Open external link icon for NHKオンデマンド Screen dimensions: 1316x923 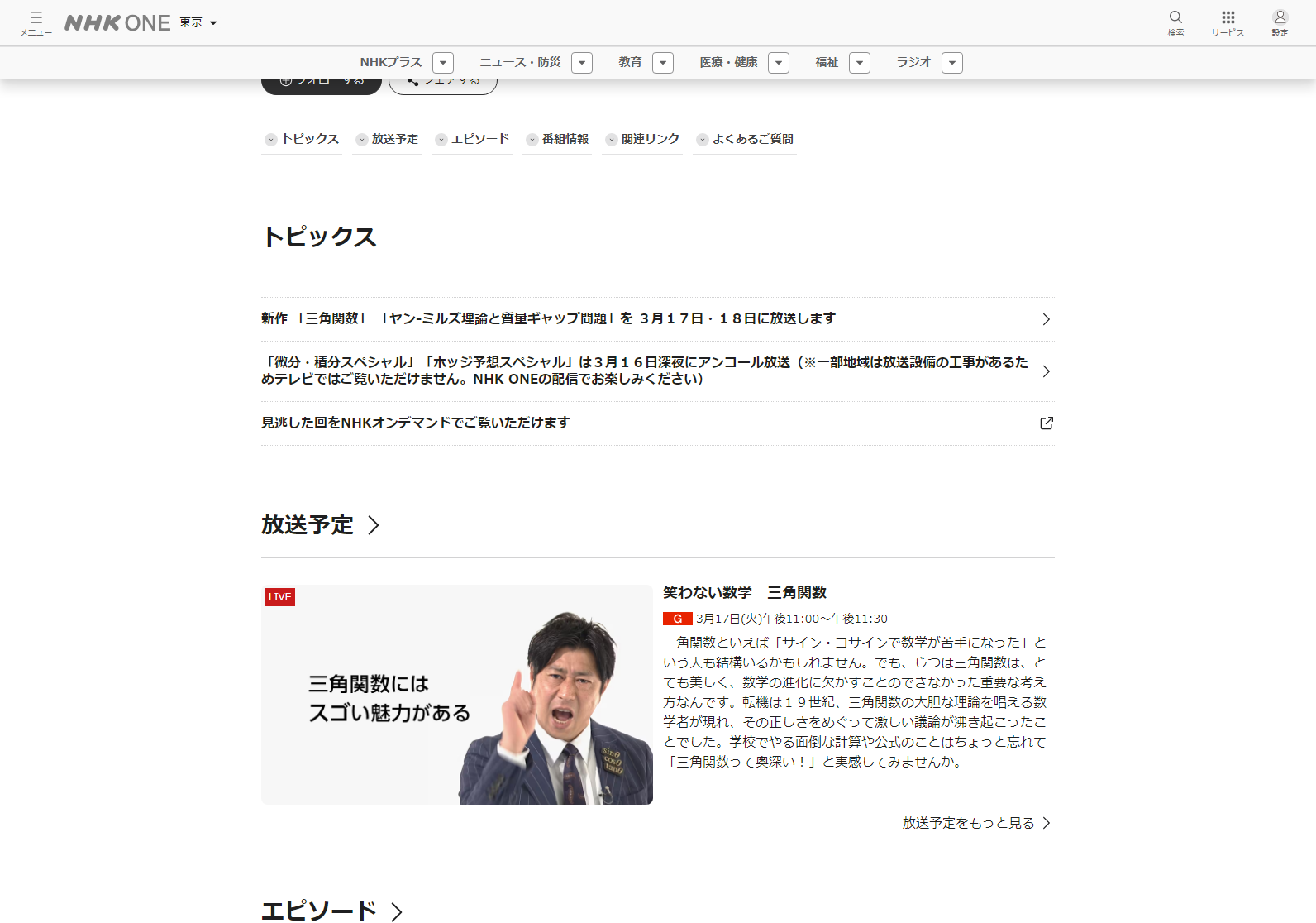coord(1047,423)
